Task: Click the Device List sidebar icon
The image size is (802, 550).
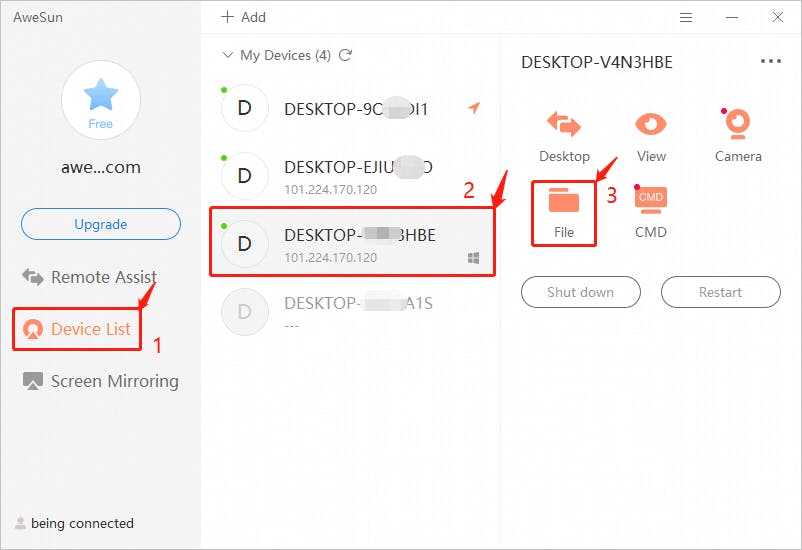Action: click(33, 329)
